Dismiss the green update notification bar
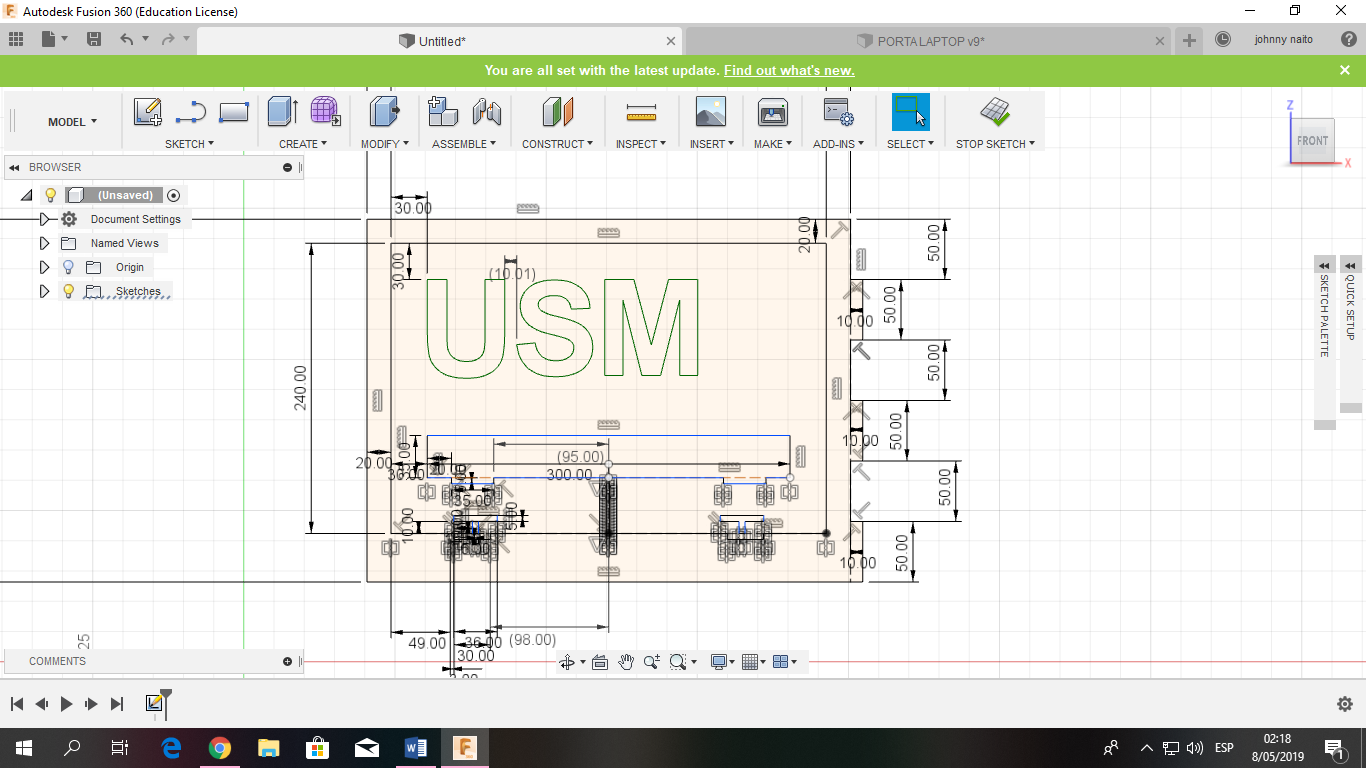Screen dimensions: 1366x768 pyautogui.click(x=1345, y=70)
